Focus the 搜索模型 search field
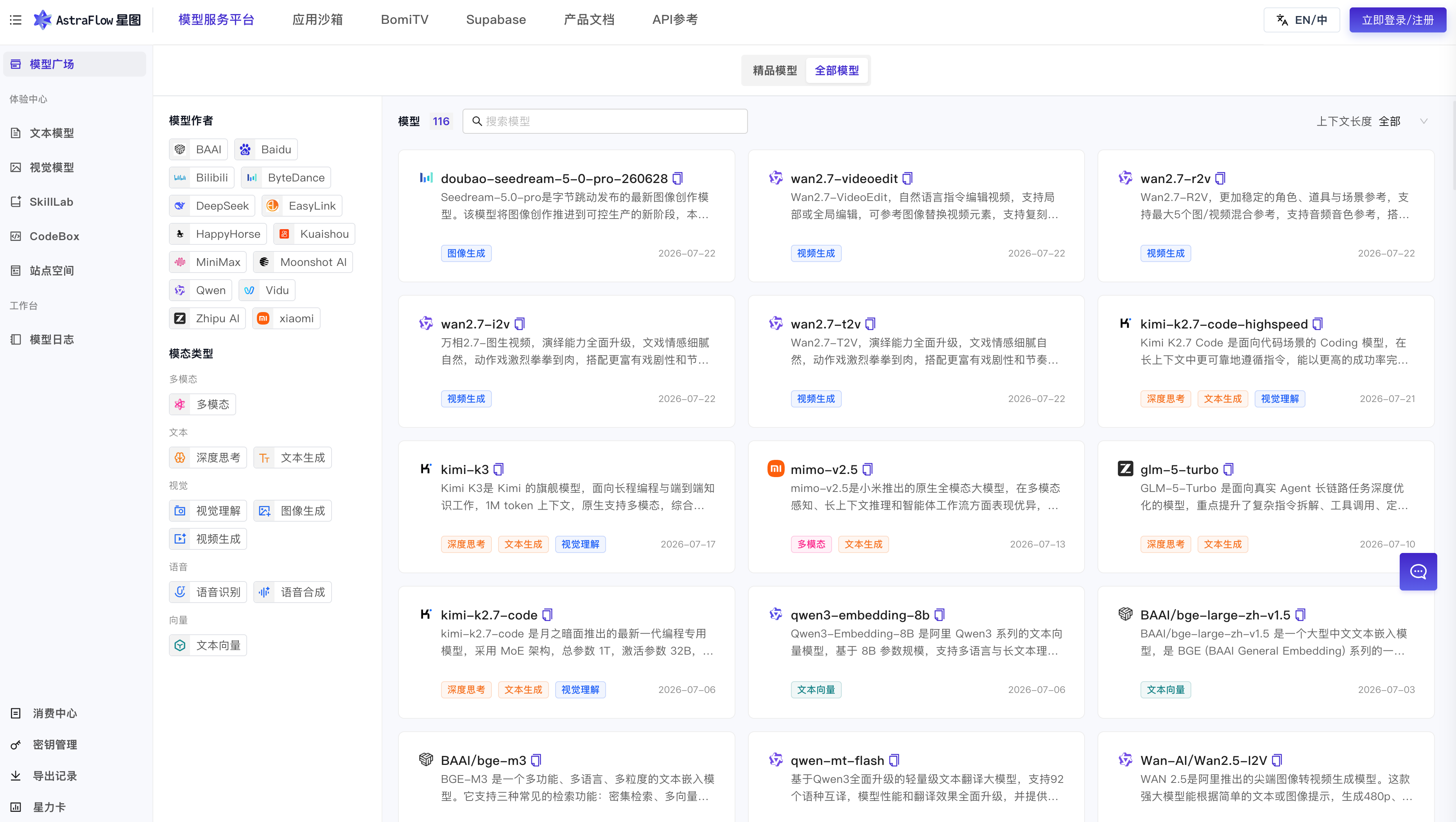 pyautogui.click(x=605, y=121)
